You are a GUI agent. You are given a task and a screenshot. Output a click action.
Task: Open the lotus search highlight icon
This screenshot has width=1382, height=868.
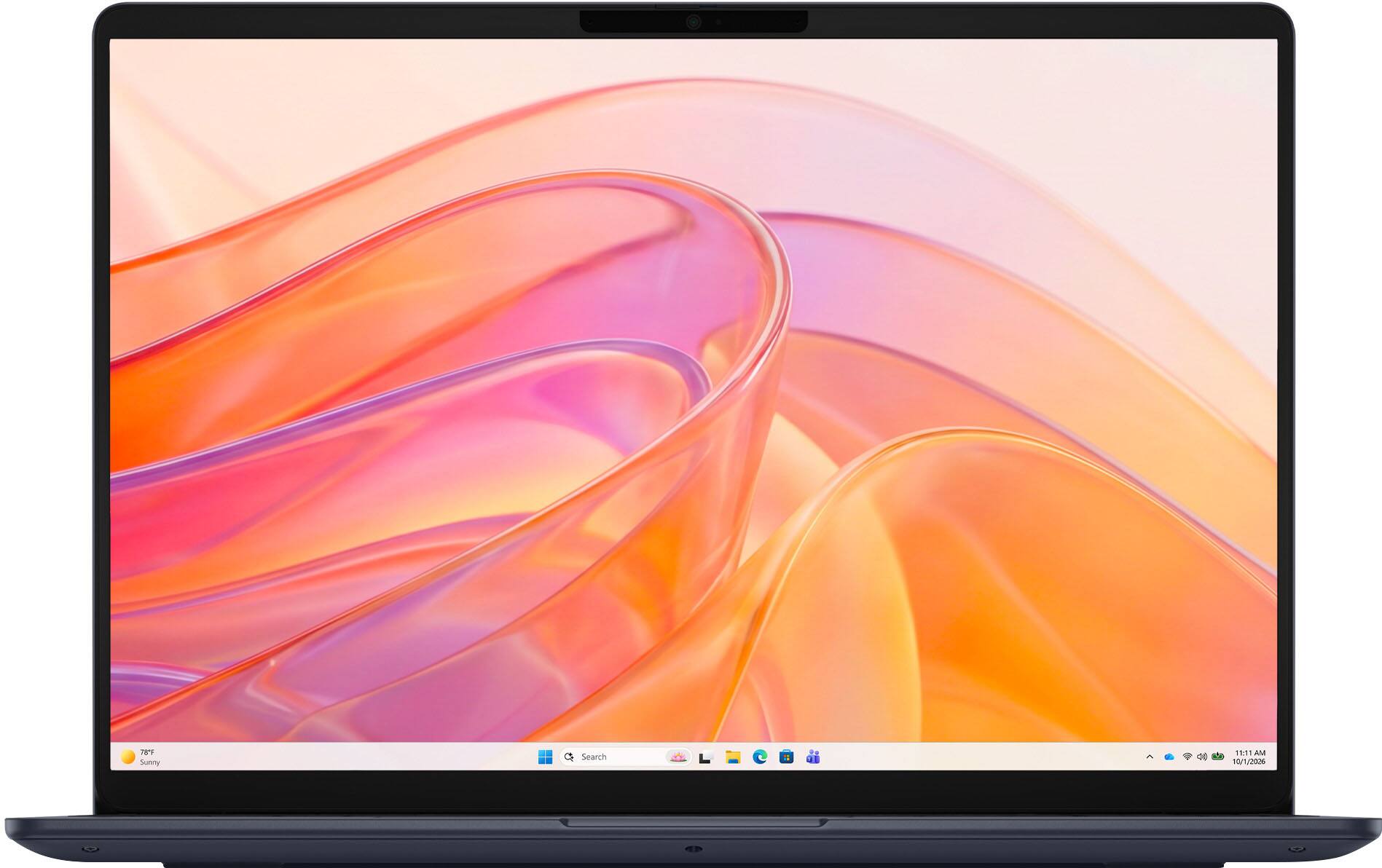tap(678, 757)
